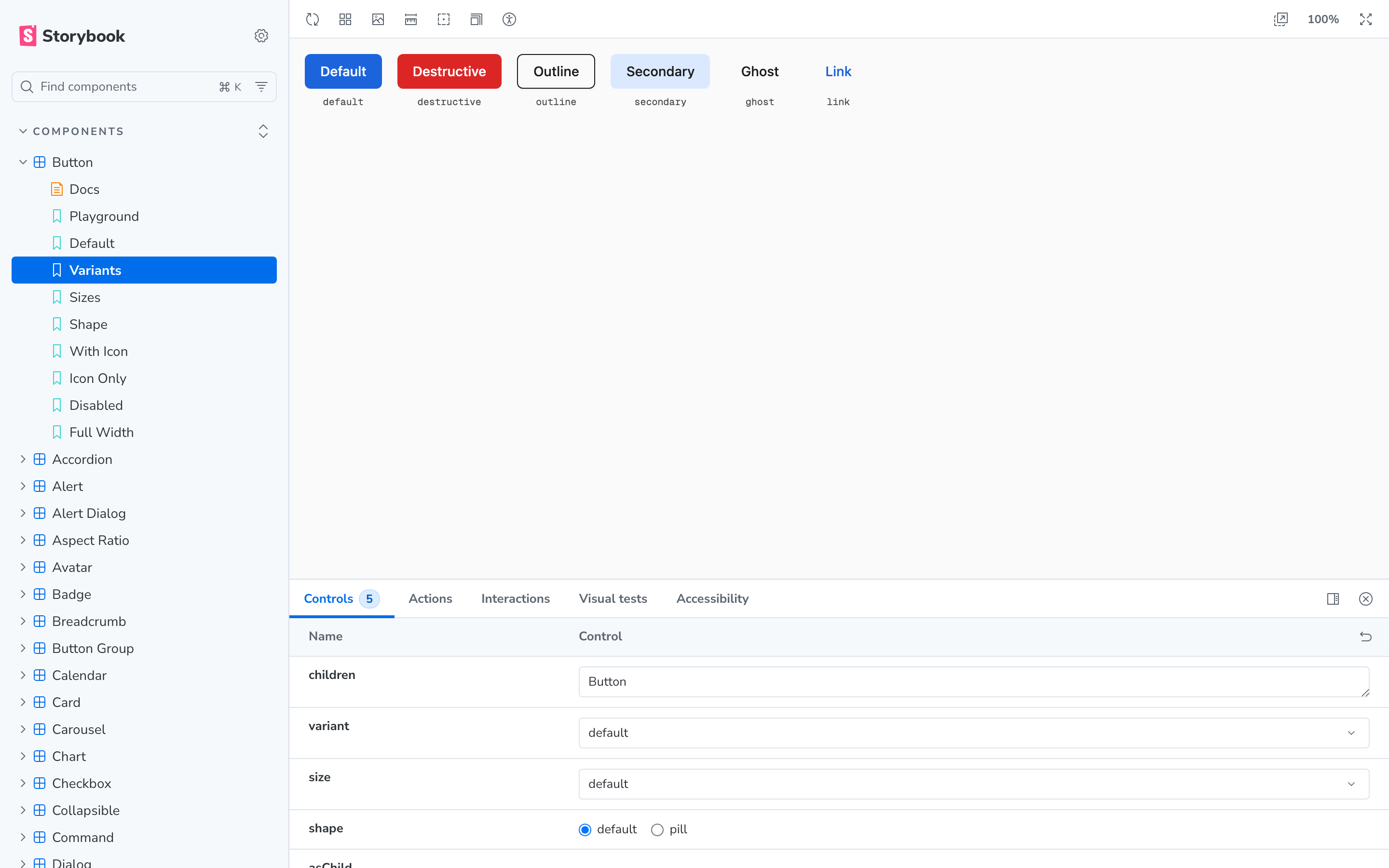
Task: Select the Shape story
Action: click(144, 325)
